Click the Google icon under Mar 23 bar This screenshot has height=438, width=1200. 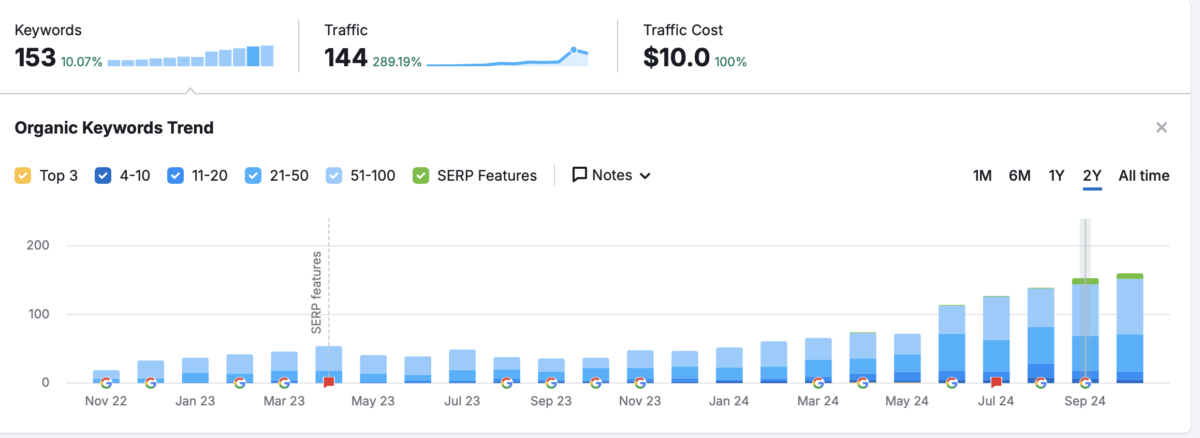284,382
